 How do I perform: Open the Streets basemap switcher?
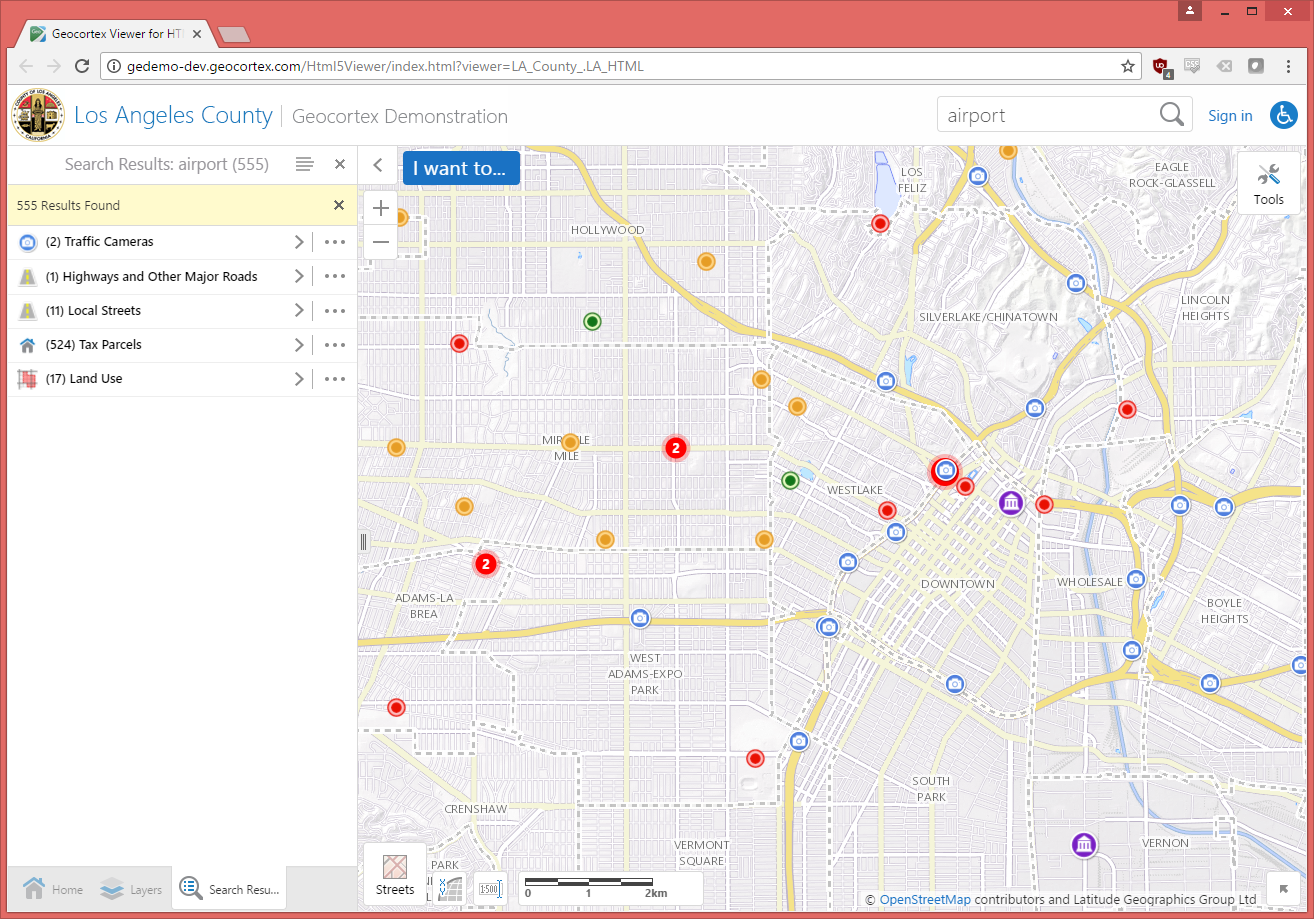(395, 875)
